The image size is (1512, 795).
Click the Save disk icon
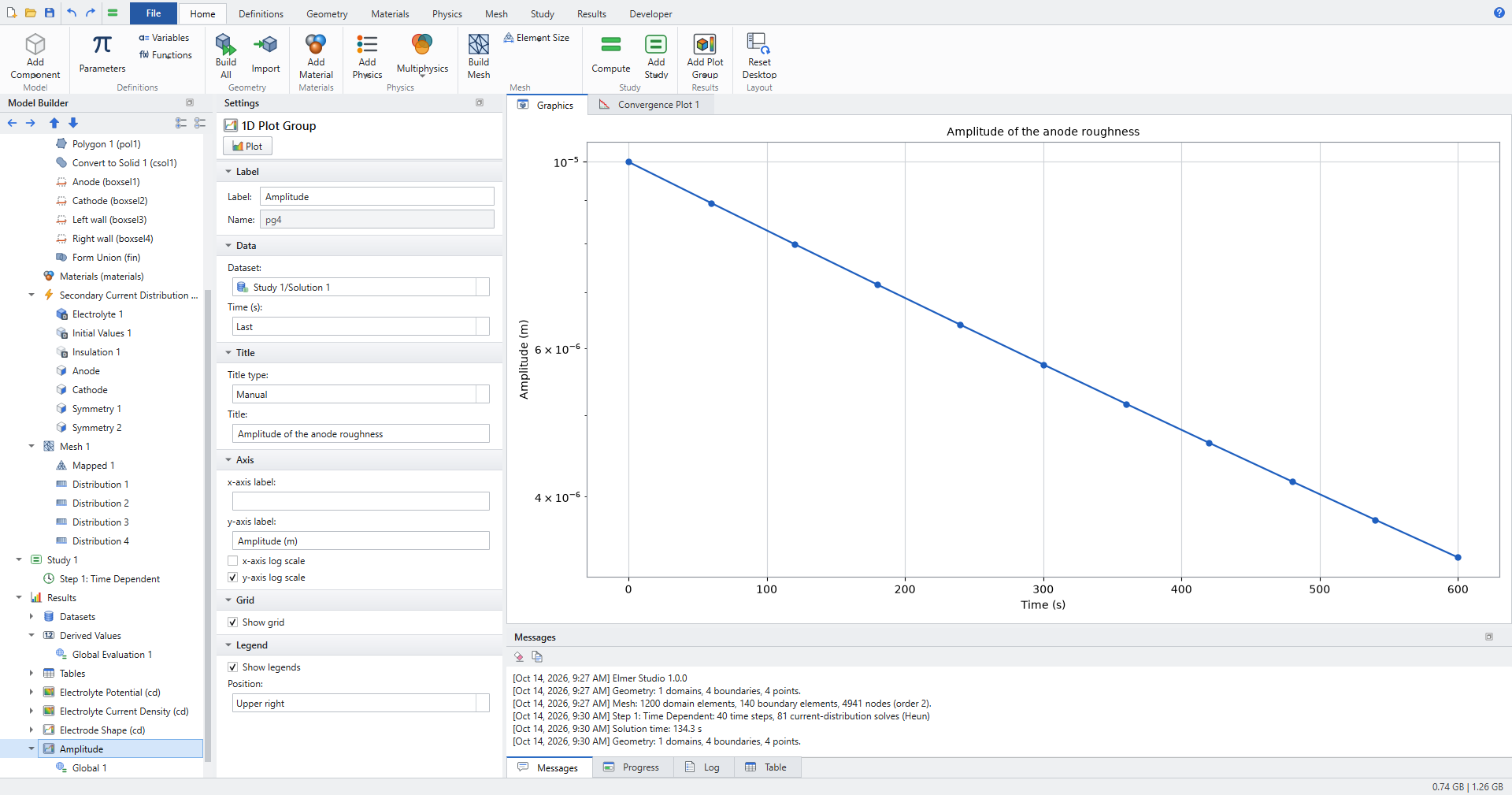50,13
